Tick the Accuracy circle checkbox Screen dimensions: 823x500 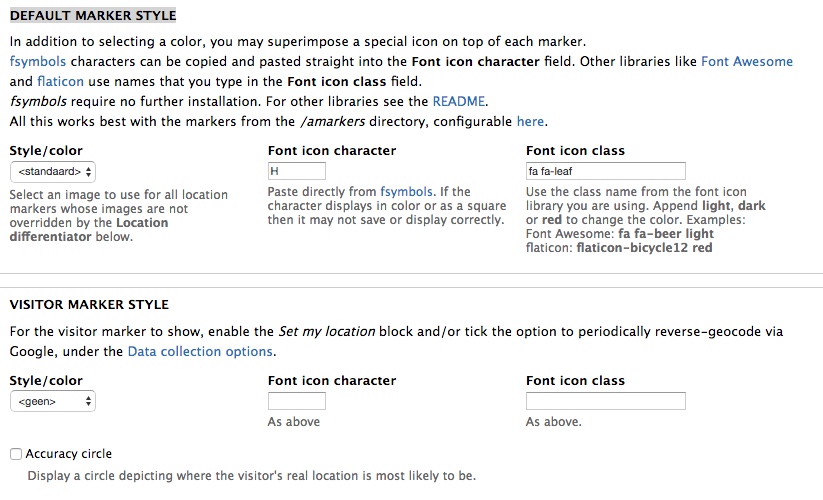click(x=15, y=454)
